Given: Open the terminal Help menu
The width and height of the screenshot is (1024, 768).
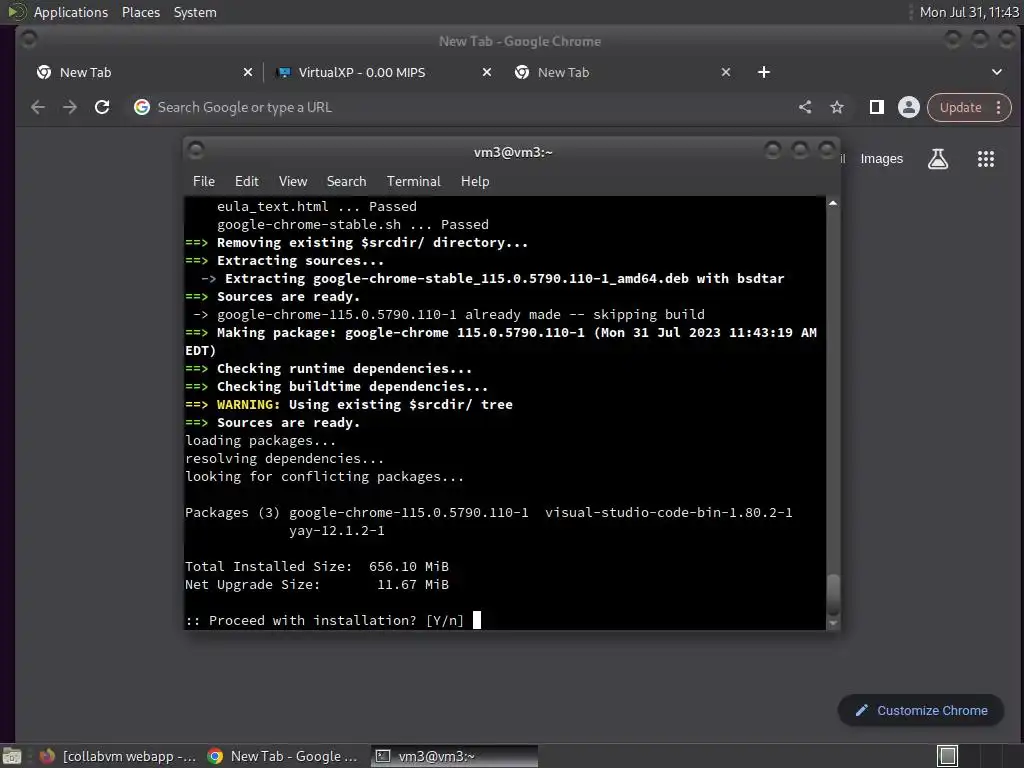Looking at the screenshot, I should coord(475,182).
